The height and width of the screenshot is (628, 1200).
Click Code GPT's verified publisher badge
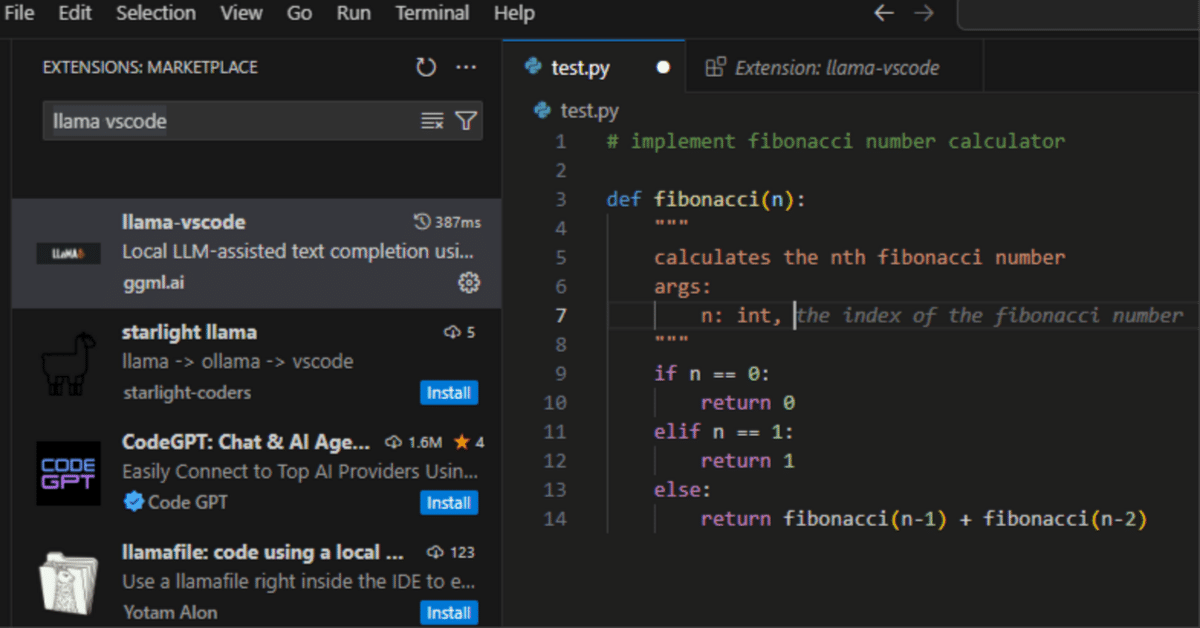[x=133, y=502]
